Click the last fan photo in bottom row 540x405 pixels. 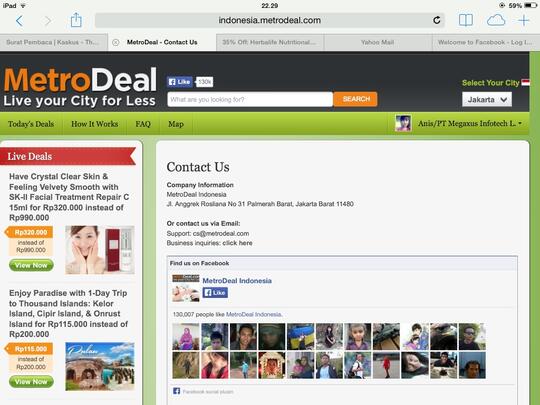(x=472, y=365)
